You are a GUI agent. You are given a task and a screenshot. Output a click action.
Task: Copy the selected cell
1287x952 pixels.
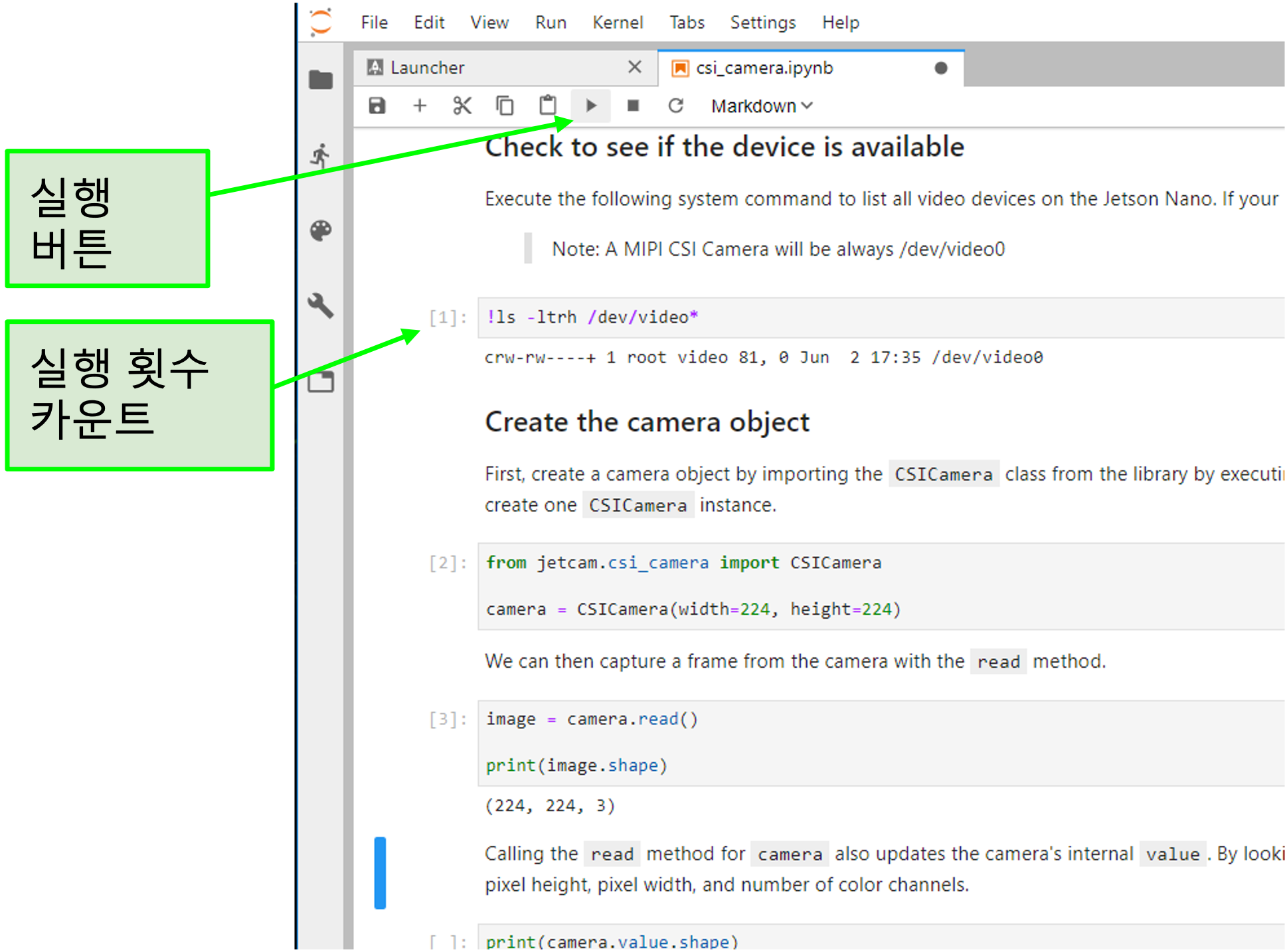click(x=505, y=106)
